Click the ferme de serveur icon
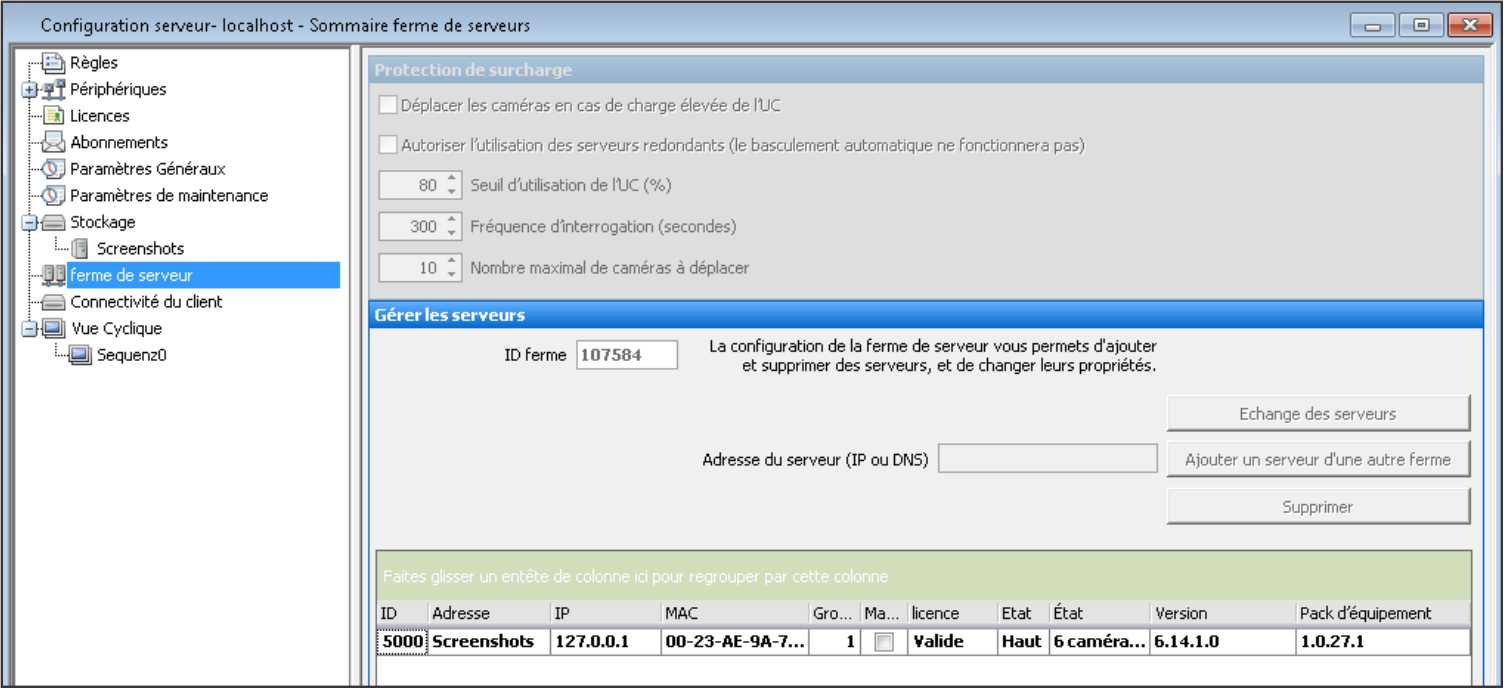Image resolution: width=1504 pixels, height=688 pixels. pyautogui.click(x=54, y=275)
